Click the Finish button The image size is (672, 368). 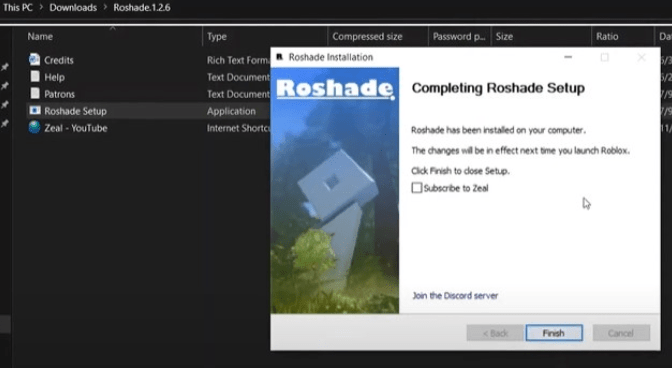pos(554,333)
